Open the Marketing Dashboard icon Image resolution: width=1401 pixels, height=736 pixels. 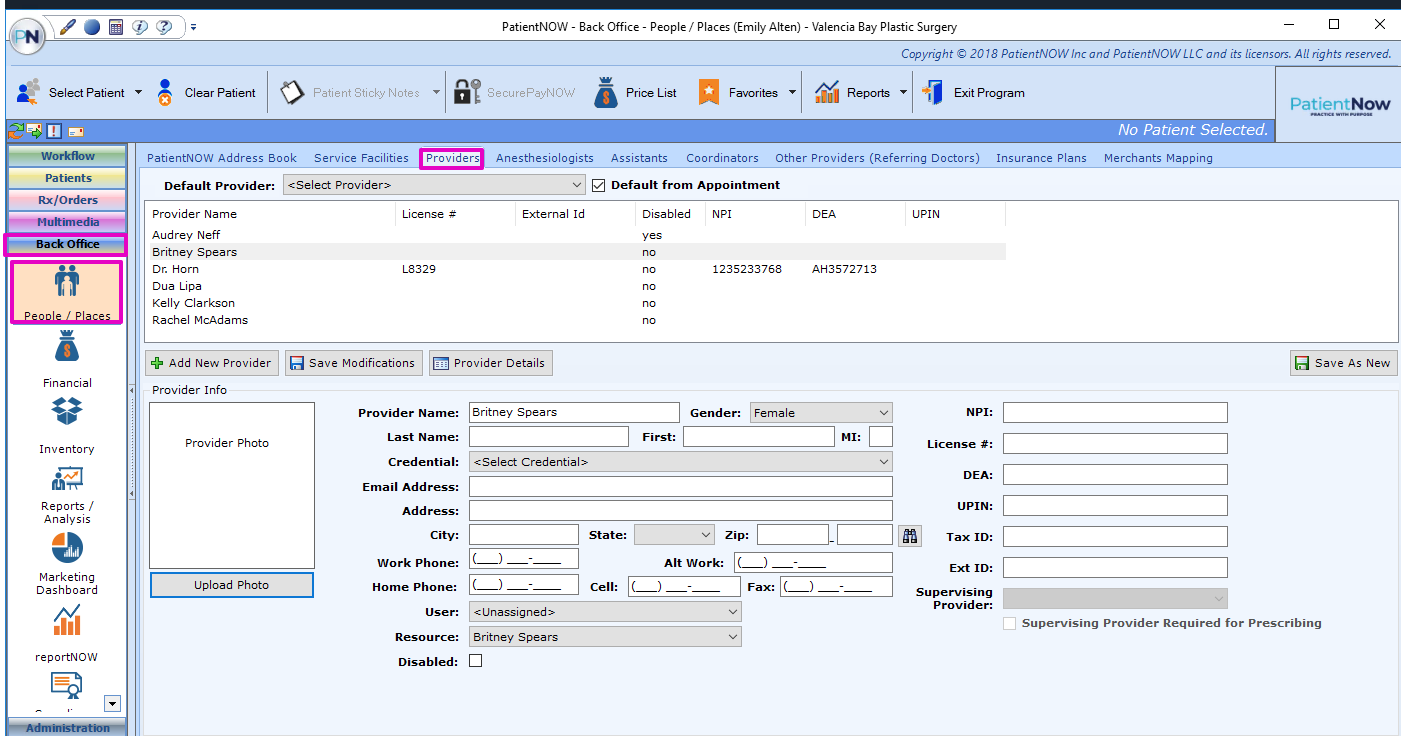point(66,549)
